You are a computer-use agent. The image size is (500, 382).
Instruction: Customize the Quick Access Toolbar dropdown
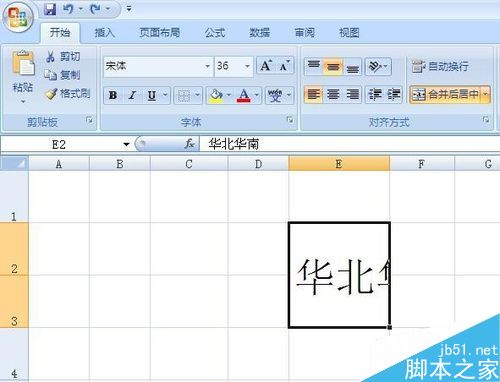[129, 9]
